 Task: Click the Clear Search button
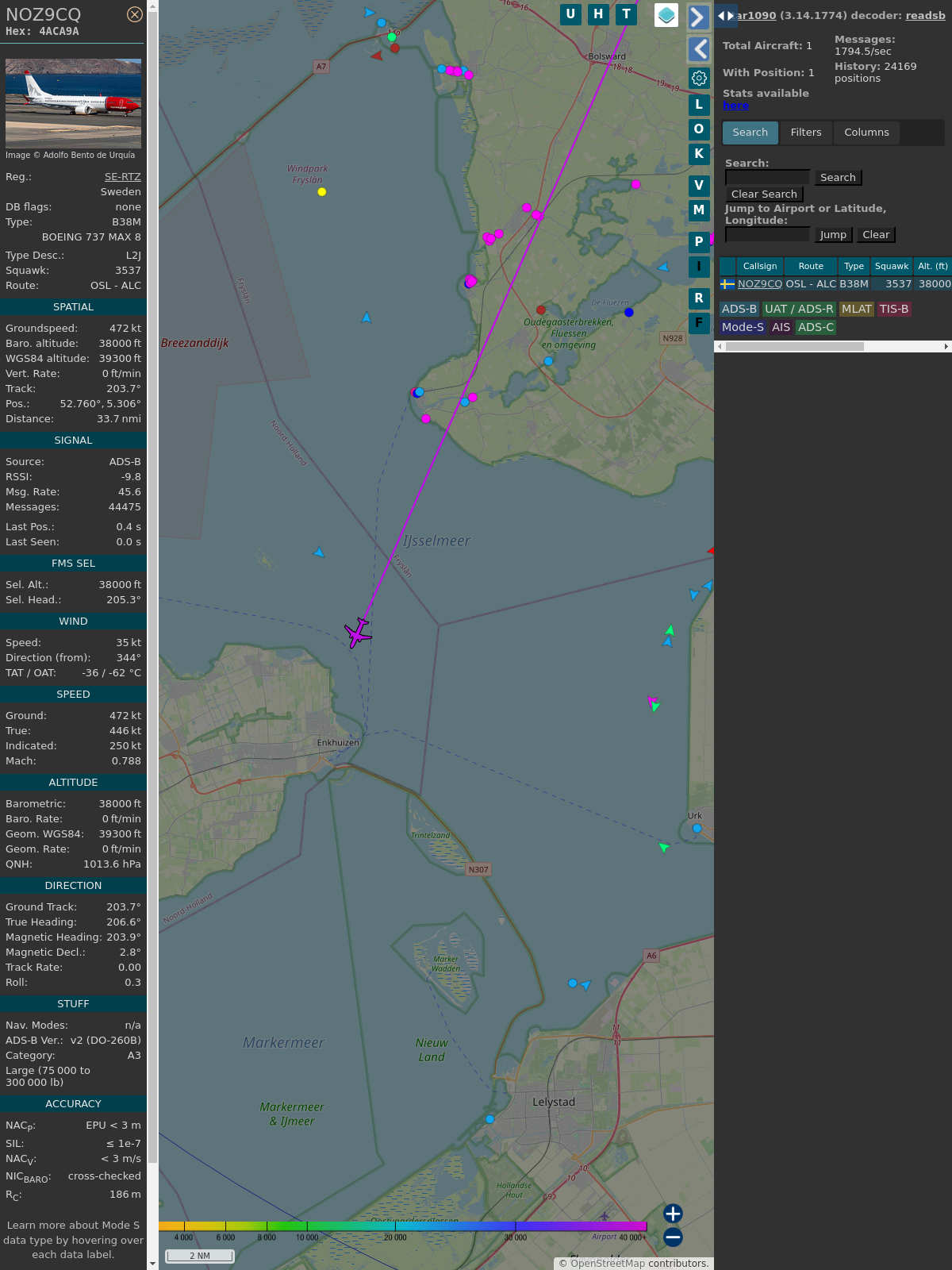(764, 194)
